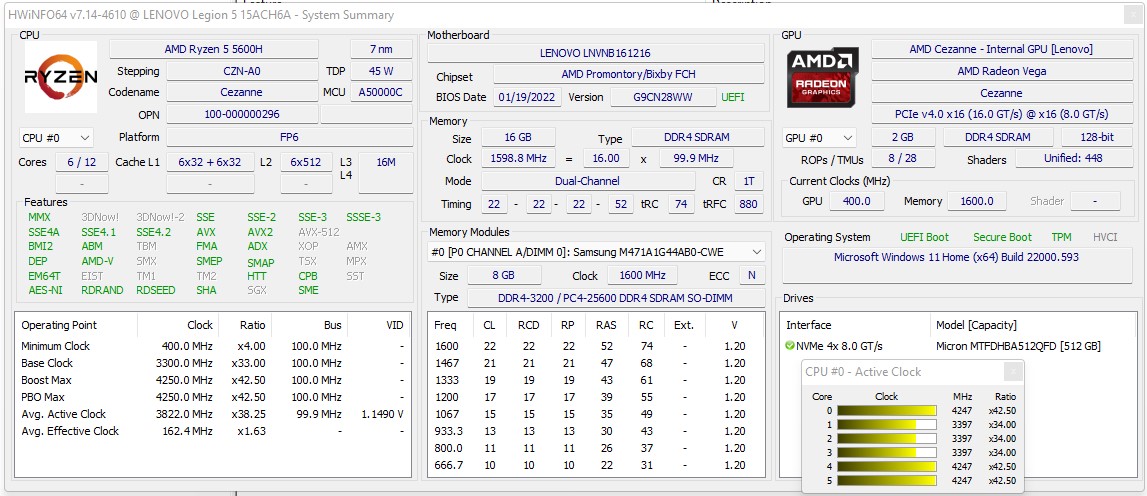Click the green NVMe drive status icon

pos(791,346)
